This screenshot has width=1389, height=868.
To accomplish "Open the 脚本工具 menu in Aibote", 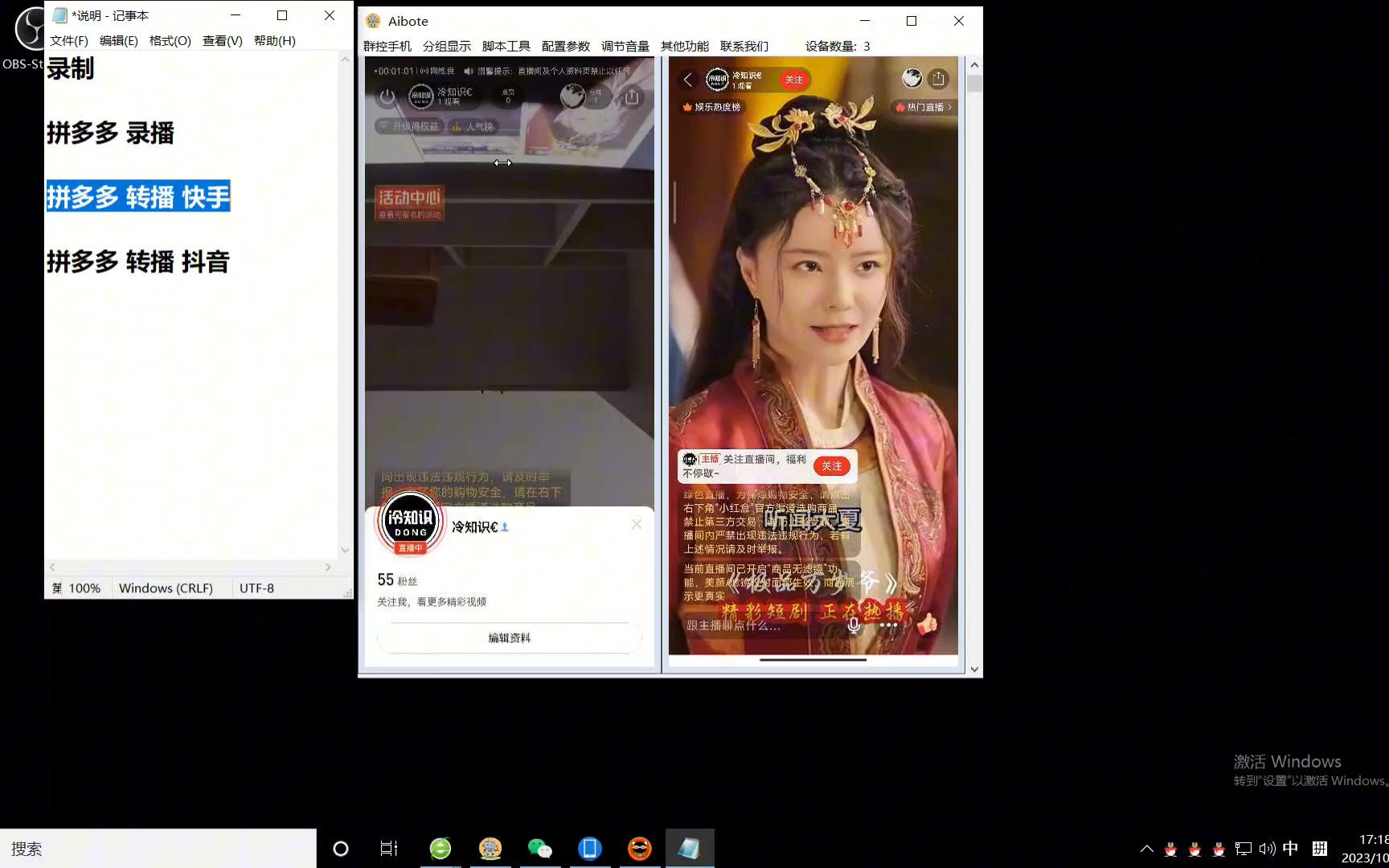I will (506, 46).
